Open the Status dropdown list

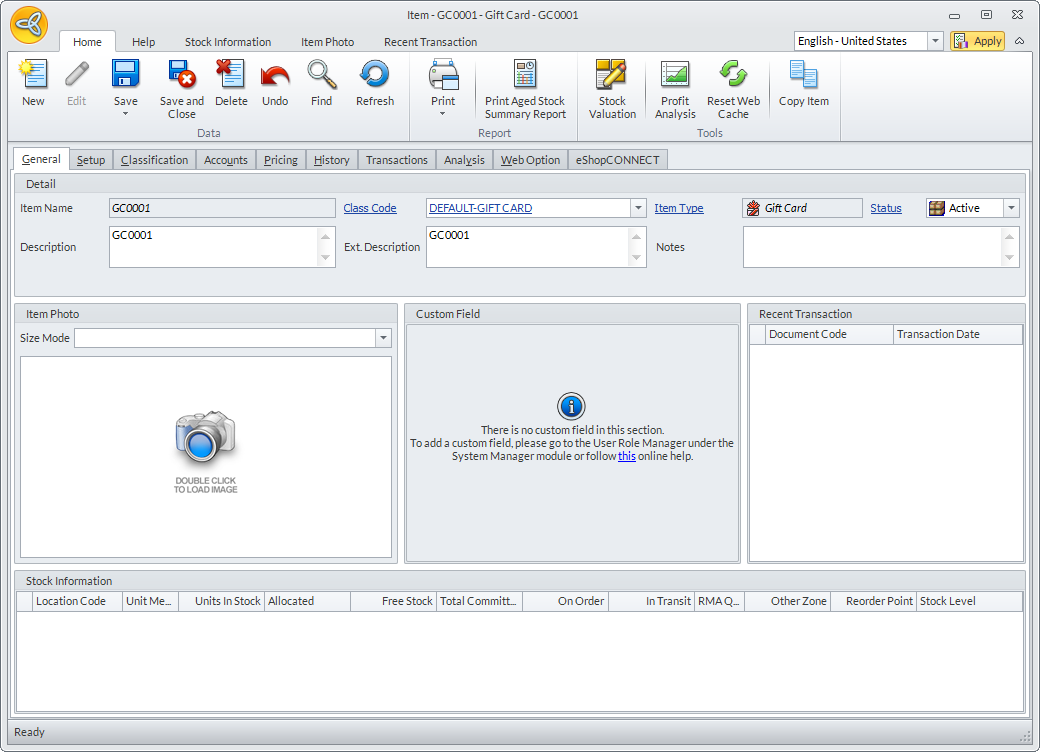click(x=1011, y=208)
